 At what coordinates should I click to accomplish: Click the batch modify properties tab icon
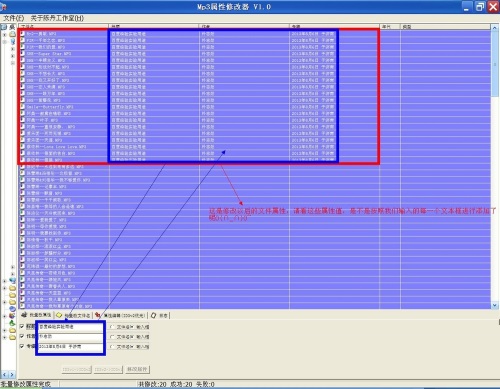point(24,315)
